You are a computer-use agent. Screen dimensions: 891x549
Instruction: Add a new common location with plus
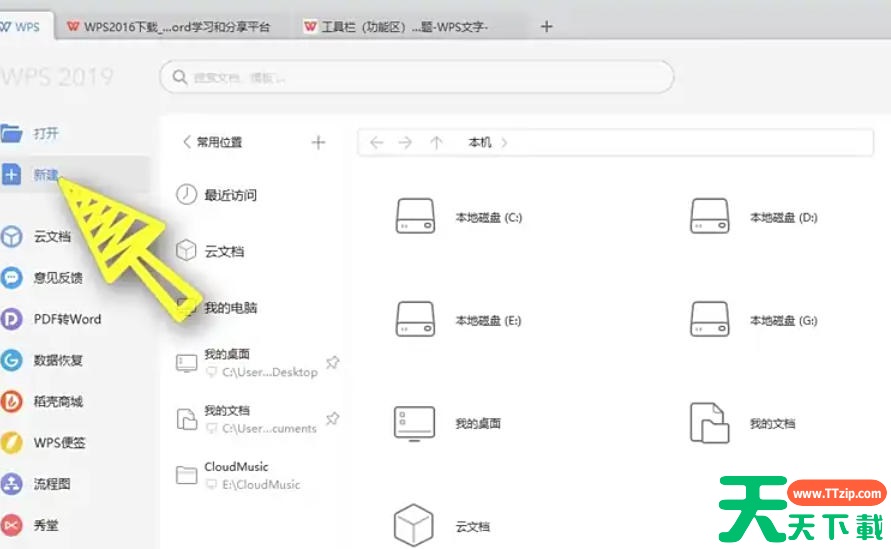point(318,142)
